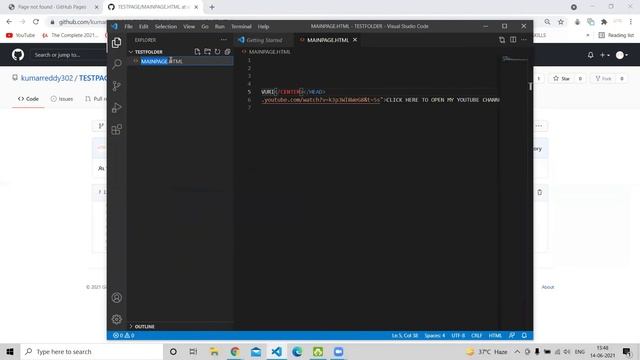Image resolution: width=640 pixels, height=360 pixels.
Task: Click the VS Code logo in the title bar
Action: click(115, 26)
